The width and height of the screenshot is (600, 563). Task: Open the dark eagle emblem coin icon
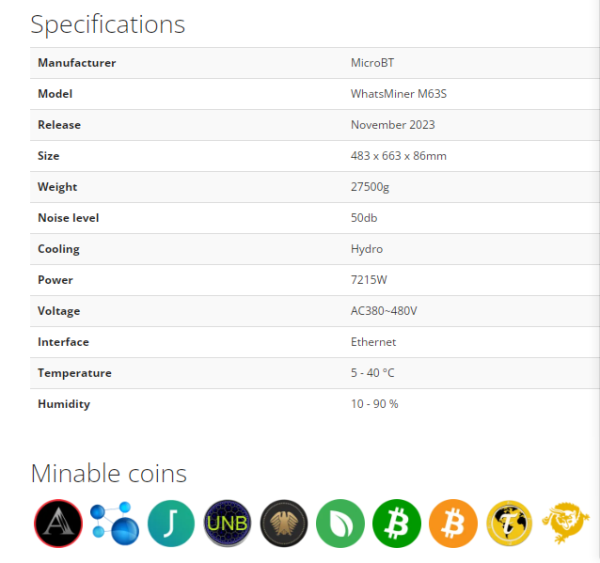coord(284,523)
